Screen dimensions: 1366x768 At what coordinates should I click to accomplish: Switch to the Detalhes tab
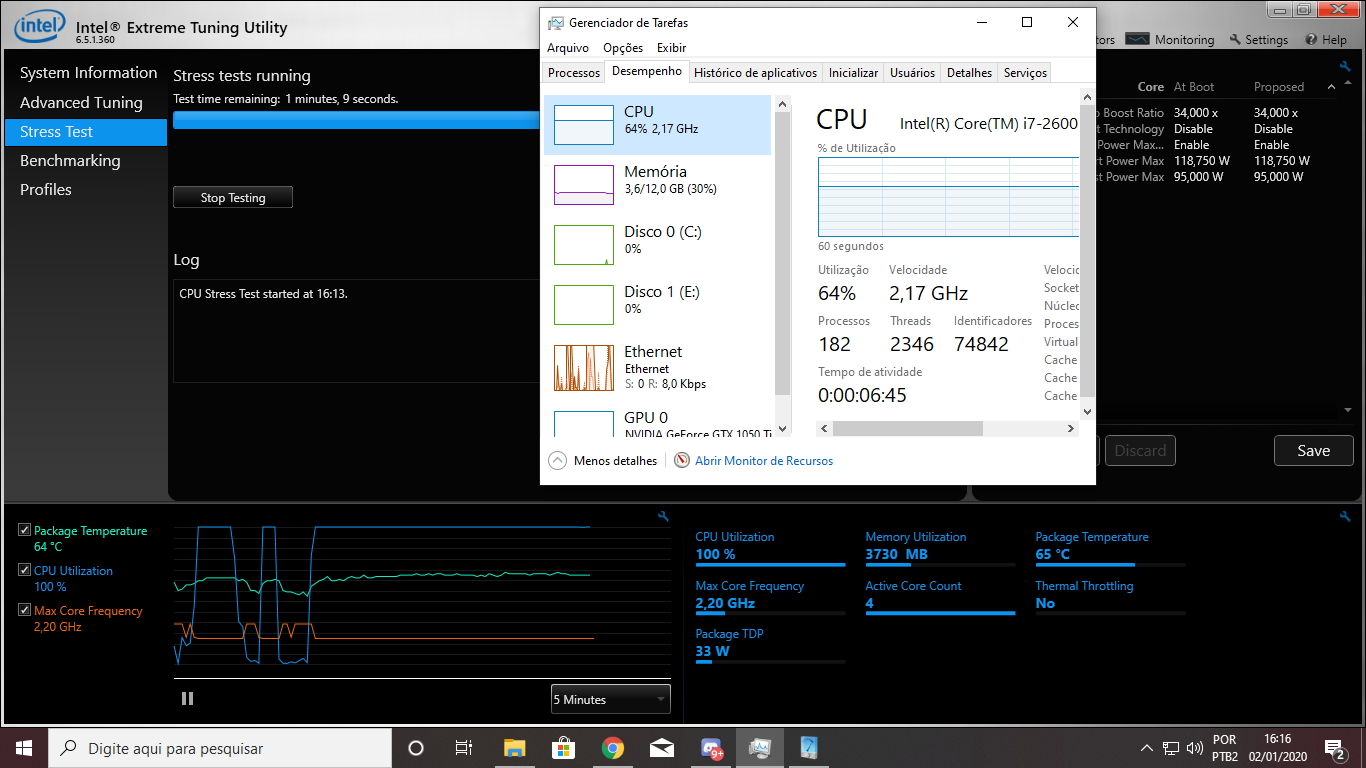(x=970, y=73)
